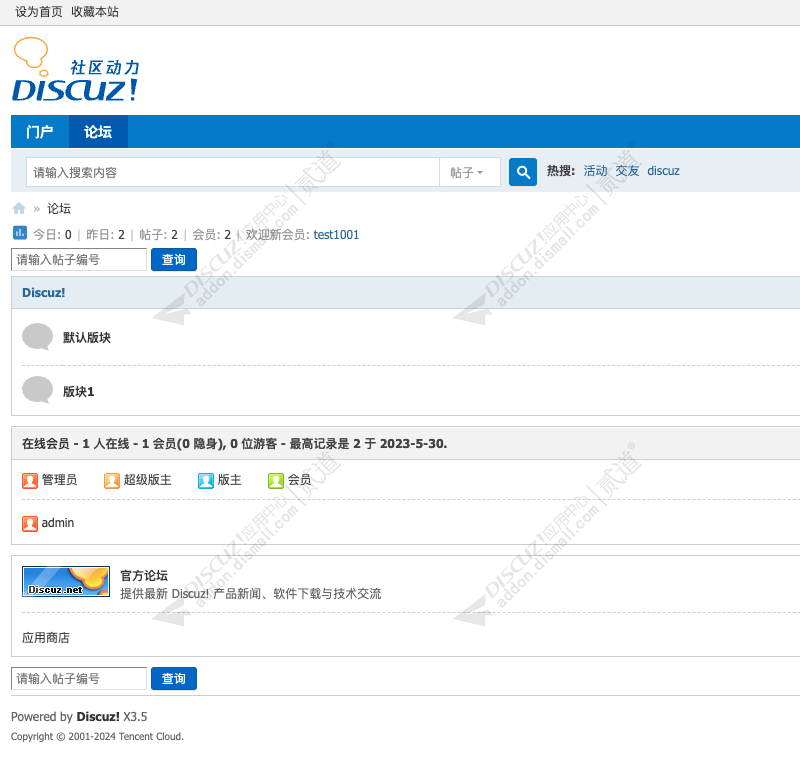Click the 默认版块 forum icon
Image resolution: width=800 pixels, height=779 pixels.
click(x=37, y=337)
